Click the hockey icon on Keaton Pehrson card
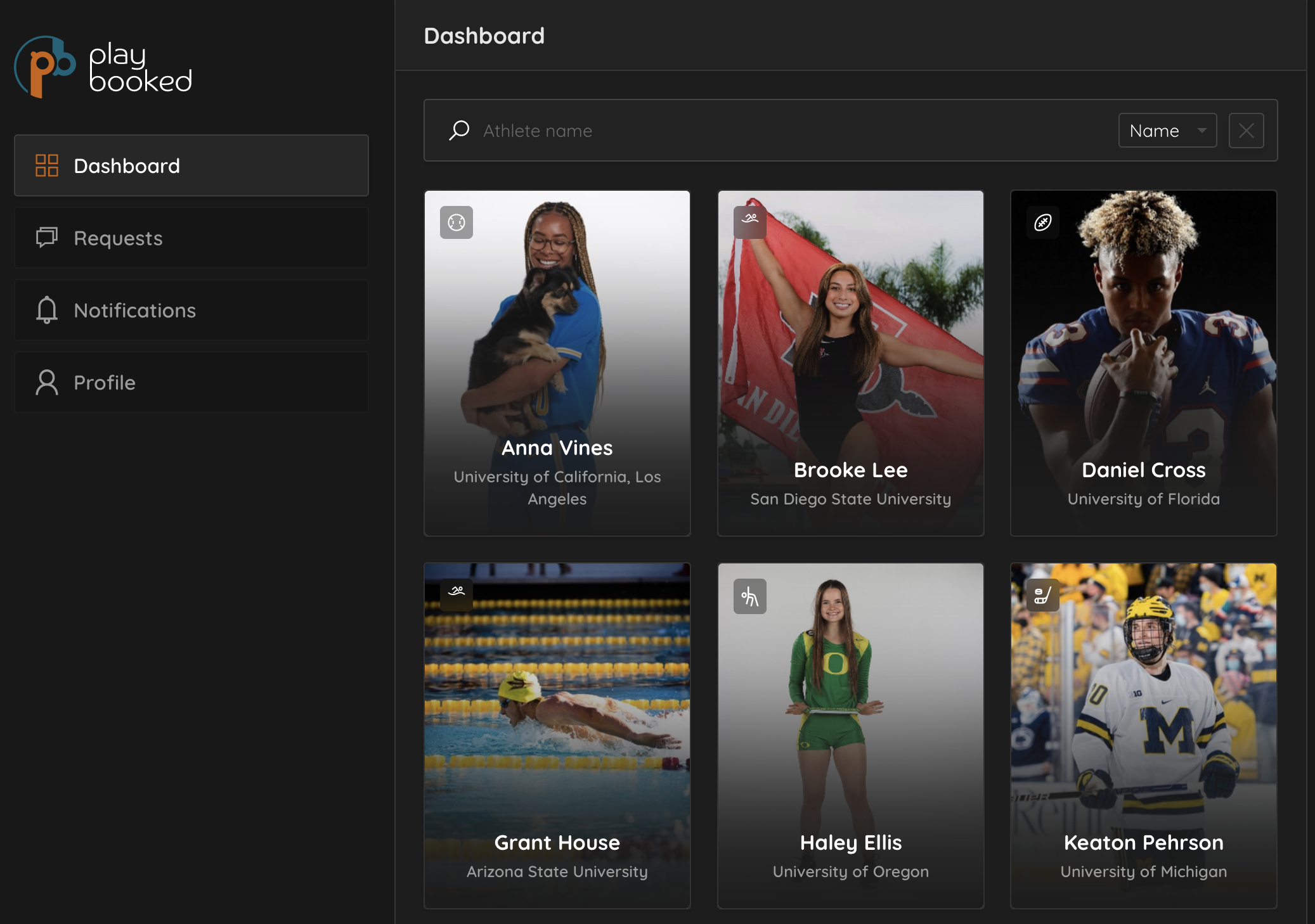 pyautogui.click(x=1043, y=595)
